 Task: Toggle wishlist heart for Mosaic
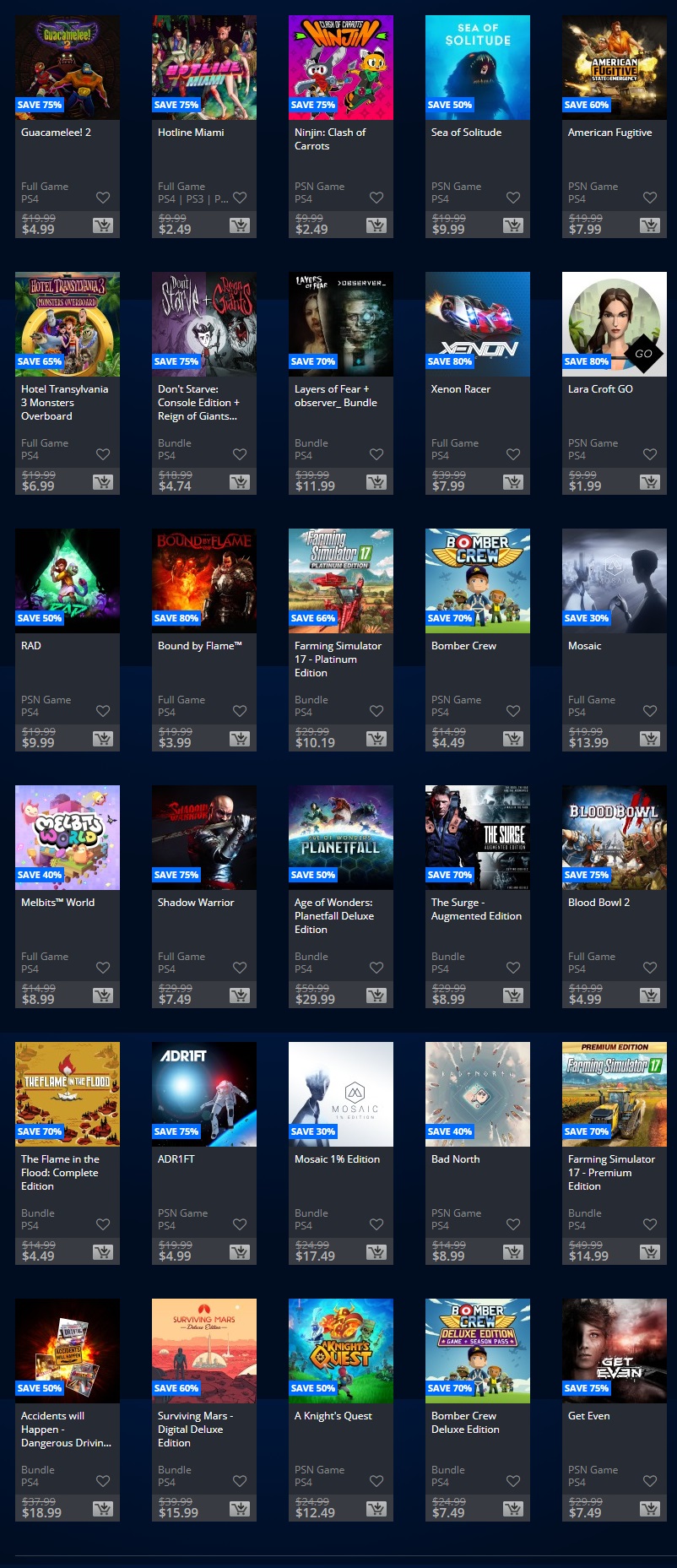point(650,711)
